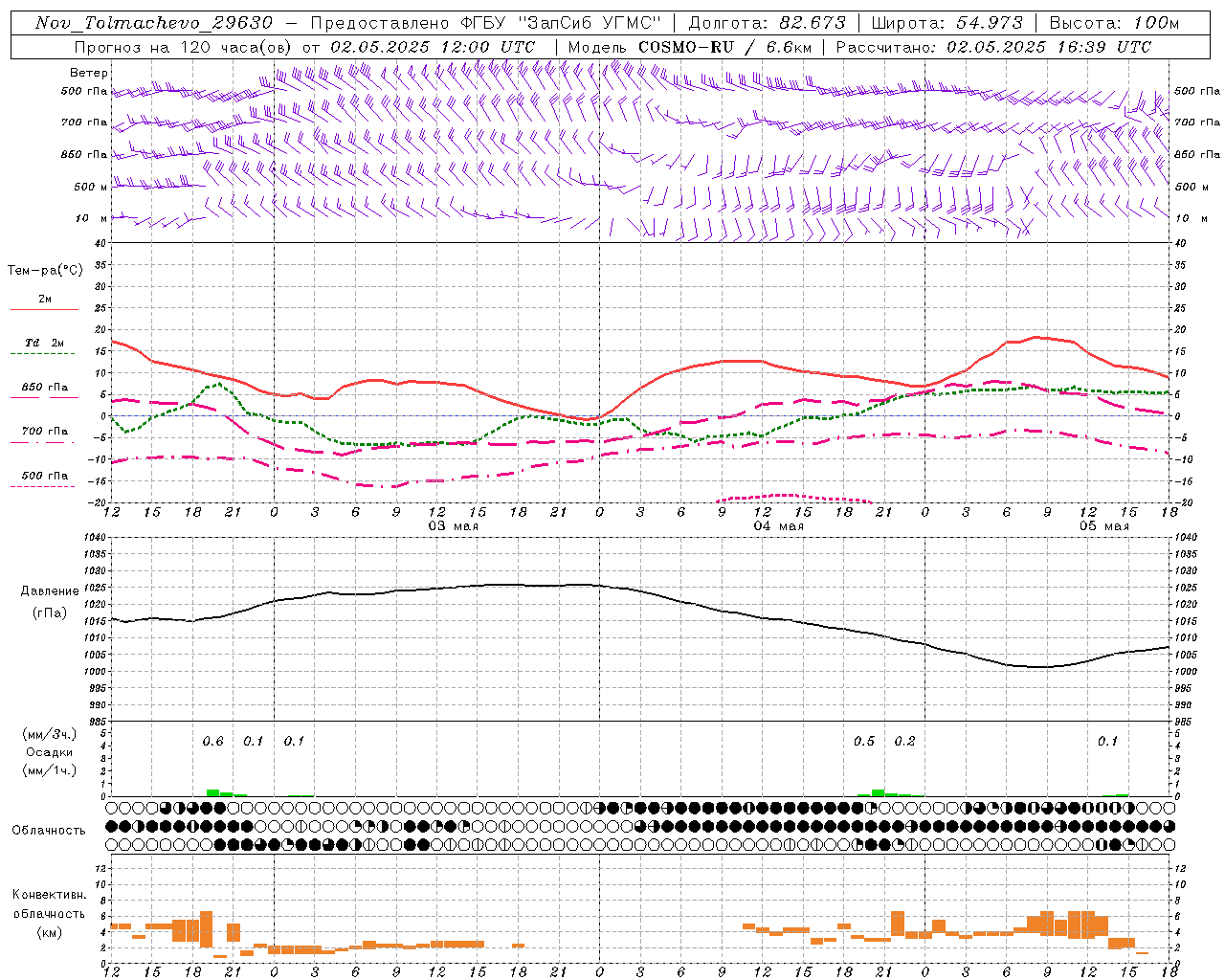Select the forecast start text 02.05.2025 12:00 UTC
Image resolution: width=1225 pixels, height=980 pixels.
point(433,47)
